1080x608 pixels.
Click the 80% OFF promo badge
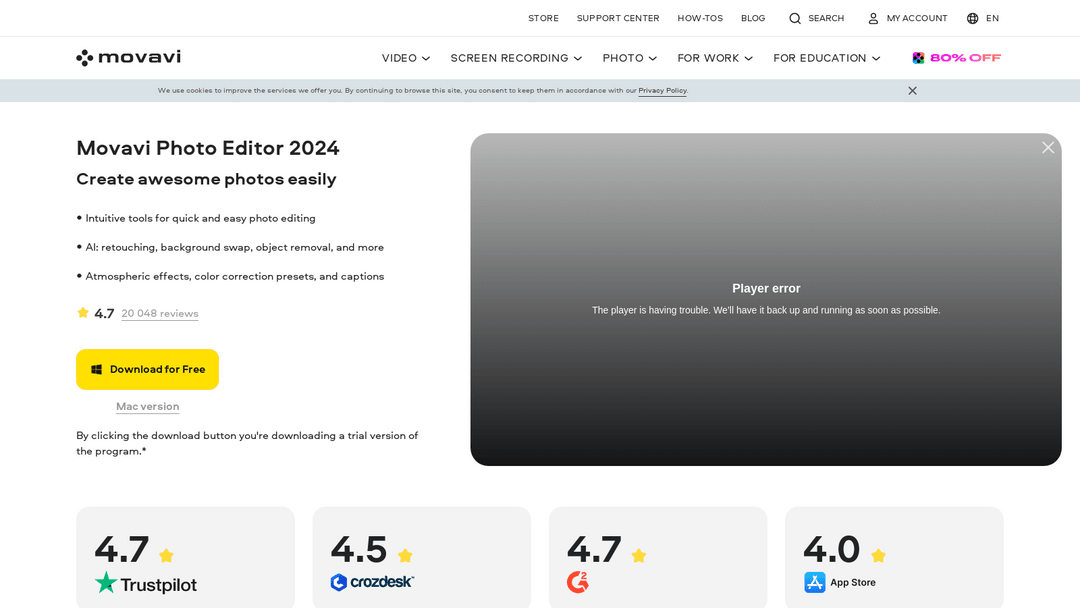pos(957,58)
